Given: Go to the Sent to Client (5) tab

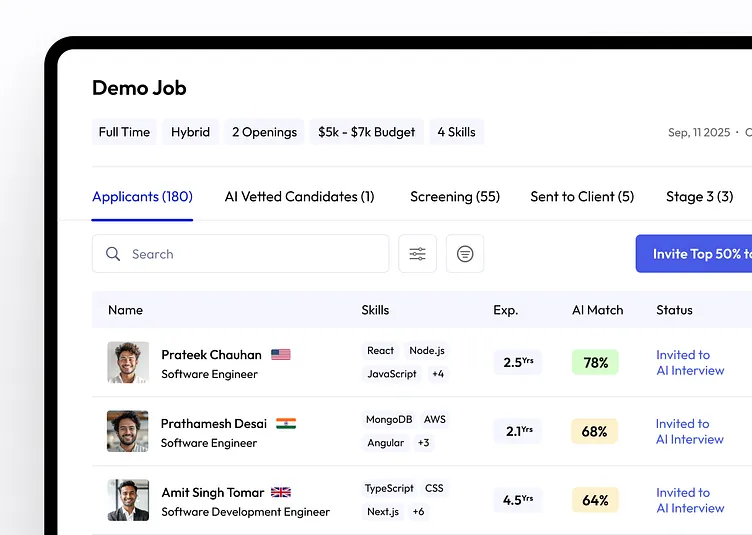Looking at the screenshot, I should click(x=582, y=197).
